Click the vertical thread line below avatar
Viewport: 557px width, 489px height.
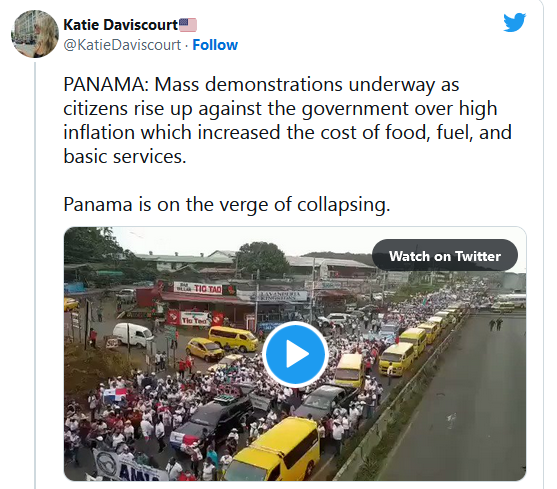[x=35, y=275]
